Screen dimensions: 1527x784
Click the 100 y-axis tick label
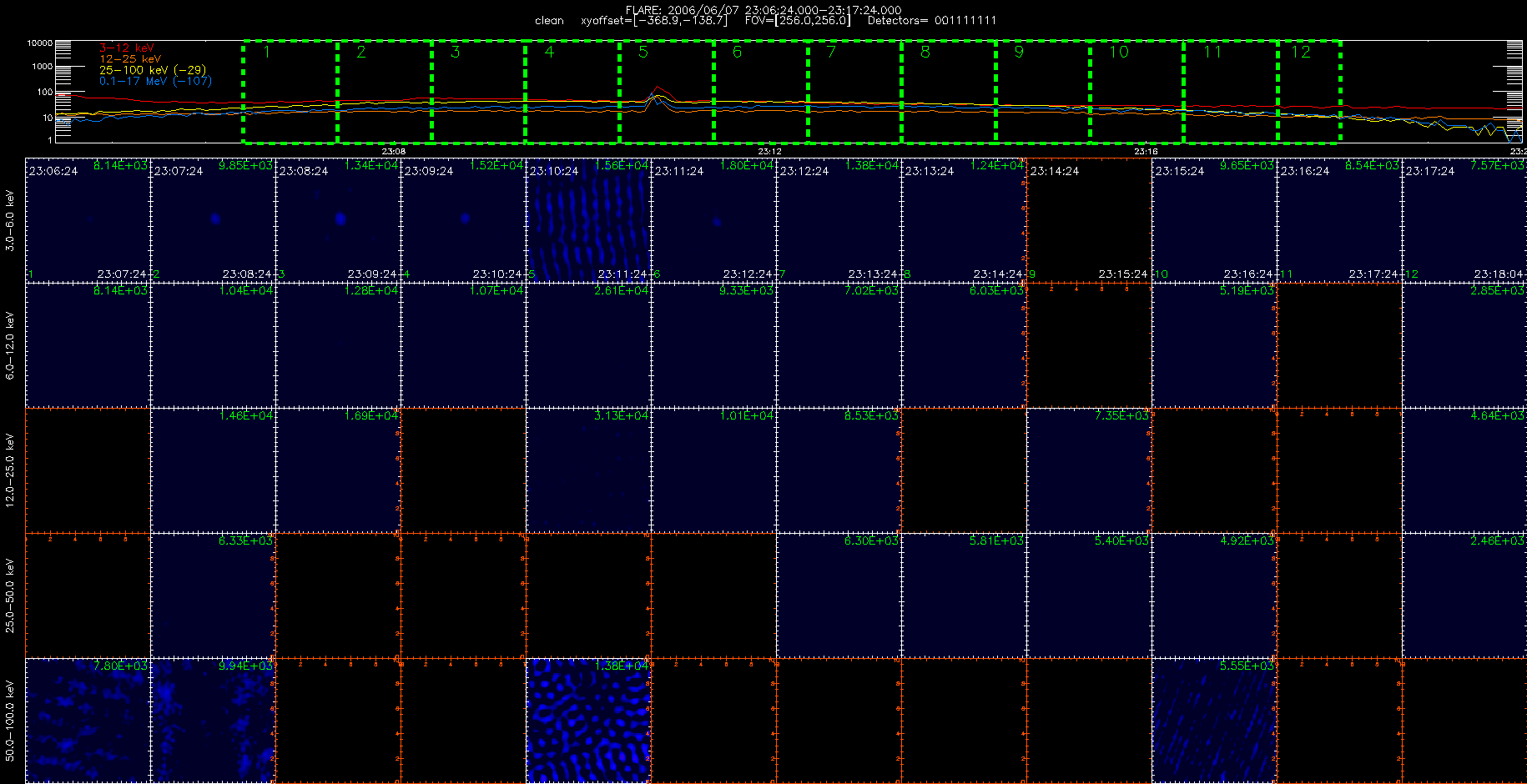(44, 92)
